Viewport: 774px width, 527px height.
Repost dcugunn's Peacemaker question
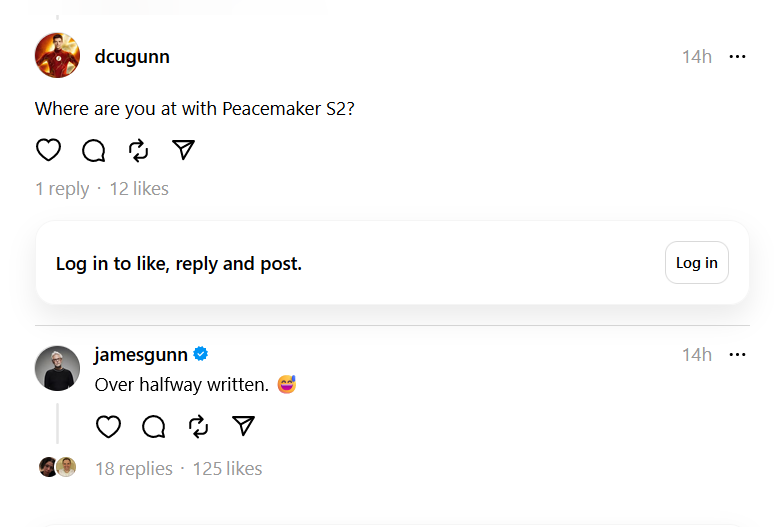(x=138, y=150)
